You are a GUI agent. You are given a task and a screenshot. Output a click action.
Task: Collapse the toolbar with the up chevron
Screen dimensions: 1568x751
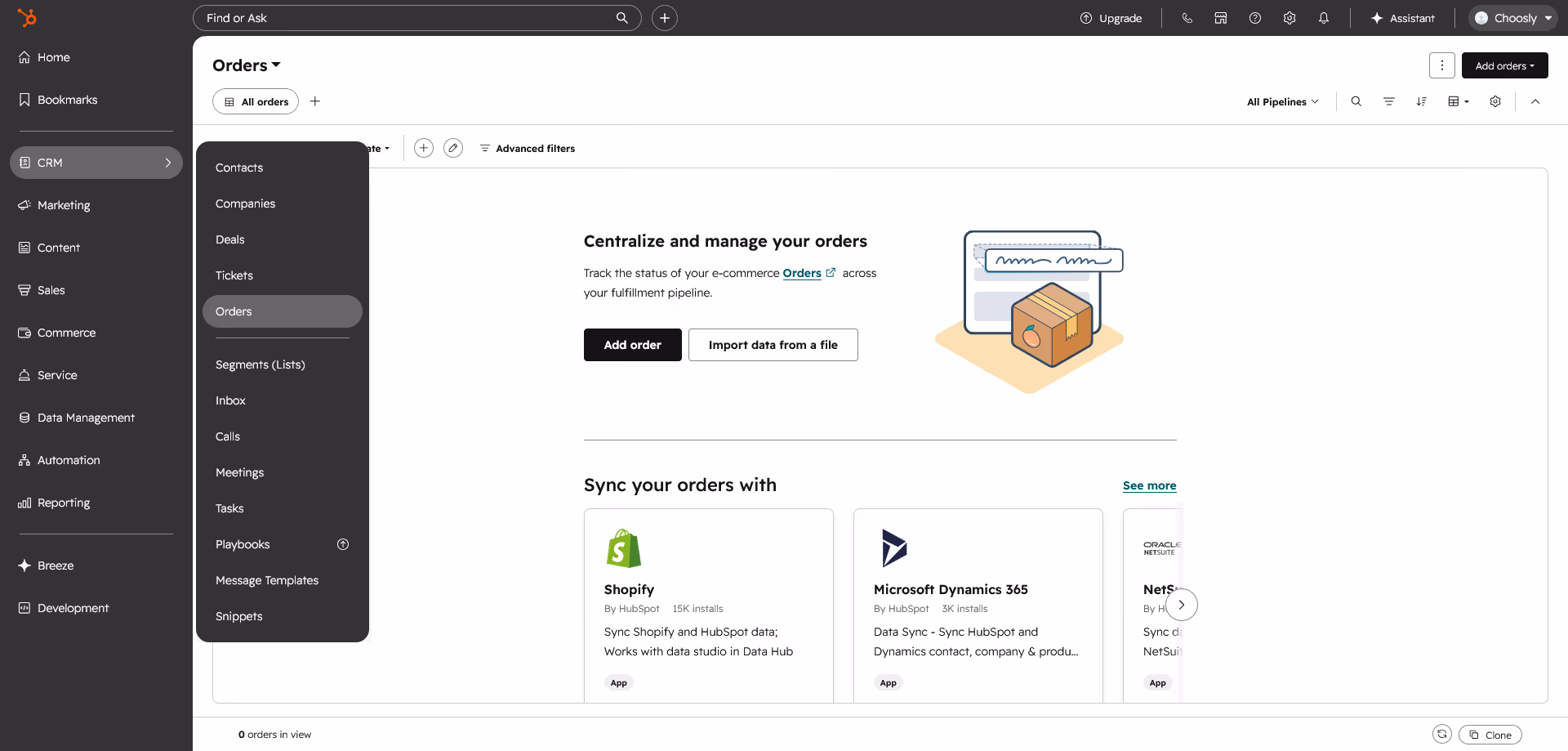(x=1535, y=101)
